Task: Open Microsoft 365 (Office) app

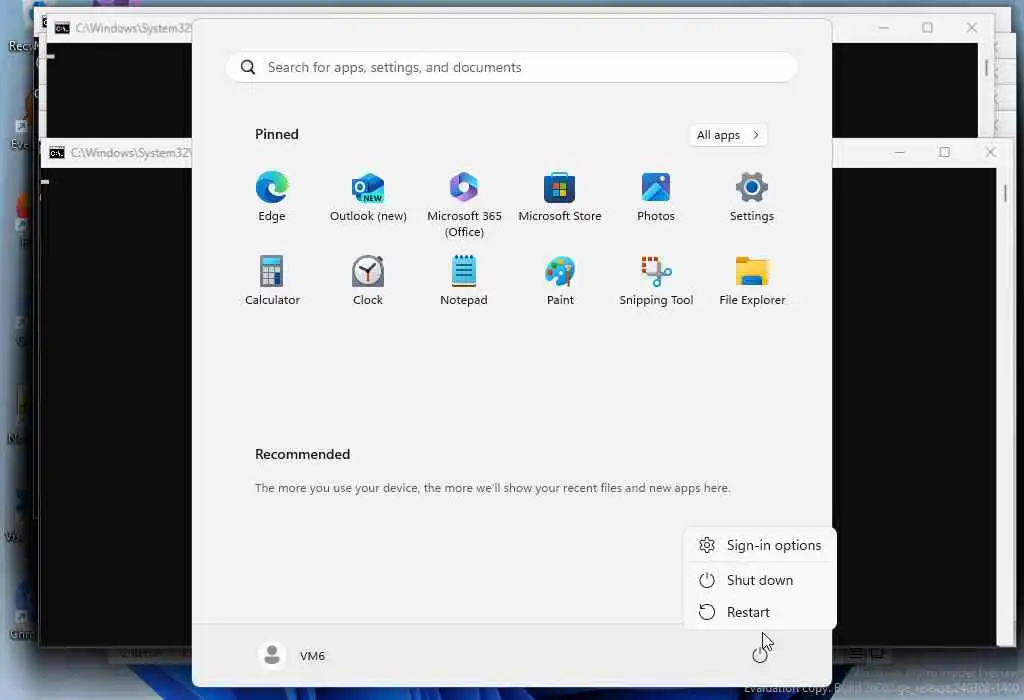Action: 464,204
